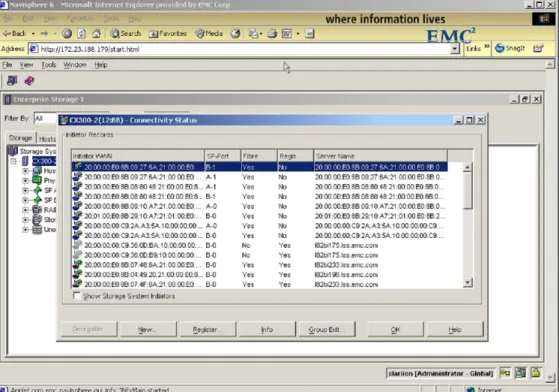Click the SnagIt toolbar icon
Viewport: 559px width, 392px height.
coord(511,48)
